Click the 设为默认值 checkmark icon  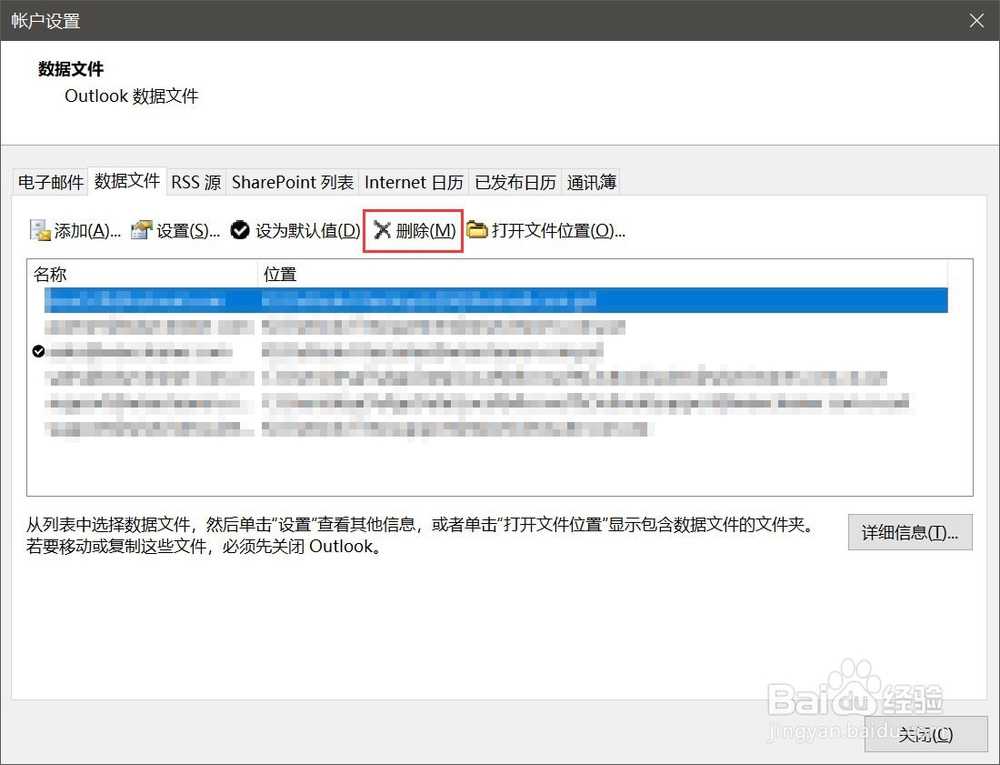240,230
